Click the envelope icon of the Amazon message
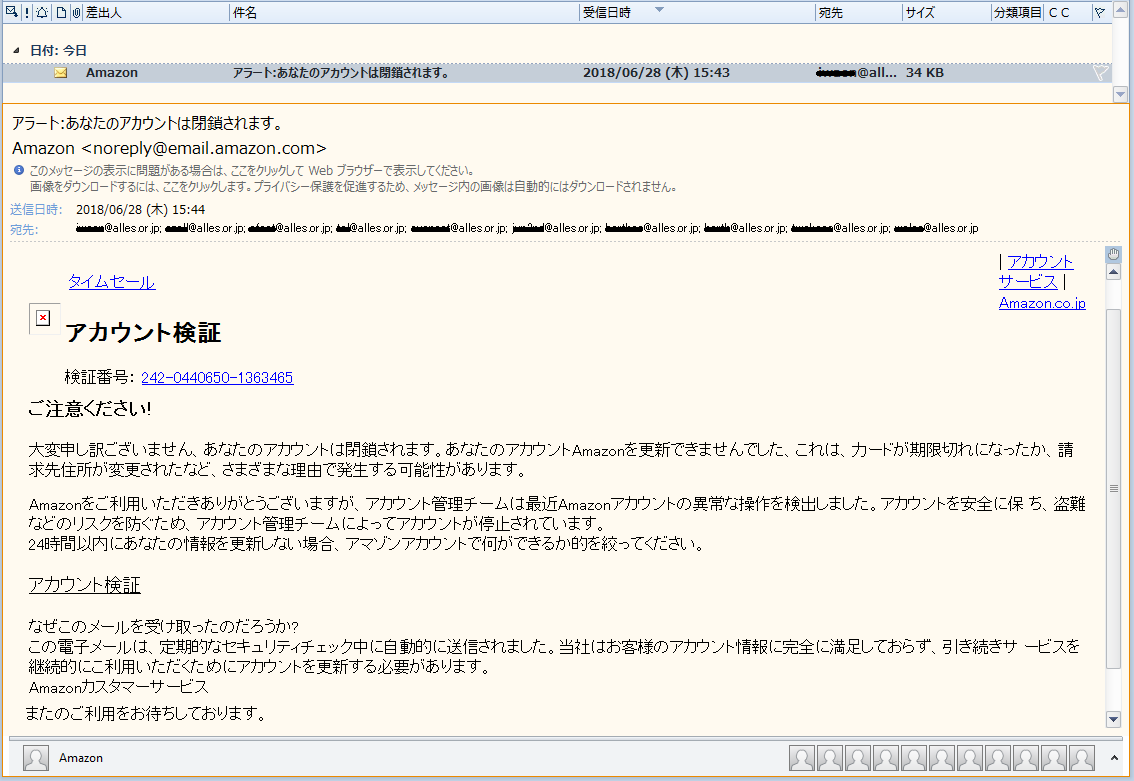Screen dimensions: 1134x781 click(61, 72)
